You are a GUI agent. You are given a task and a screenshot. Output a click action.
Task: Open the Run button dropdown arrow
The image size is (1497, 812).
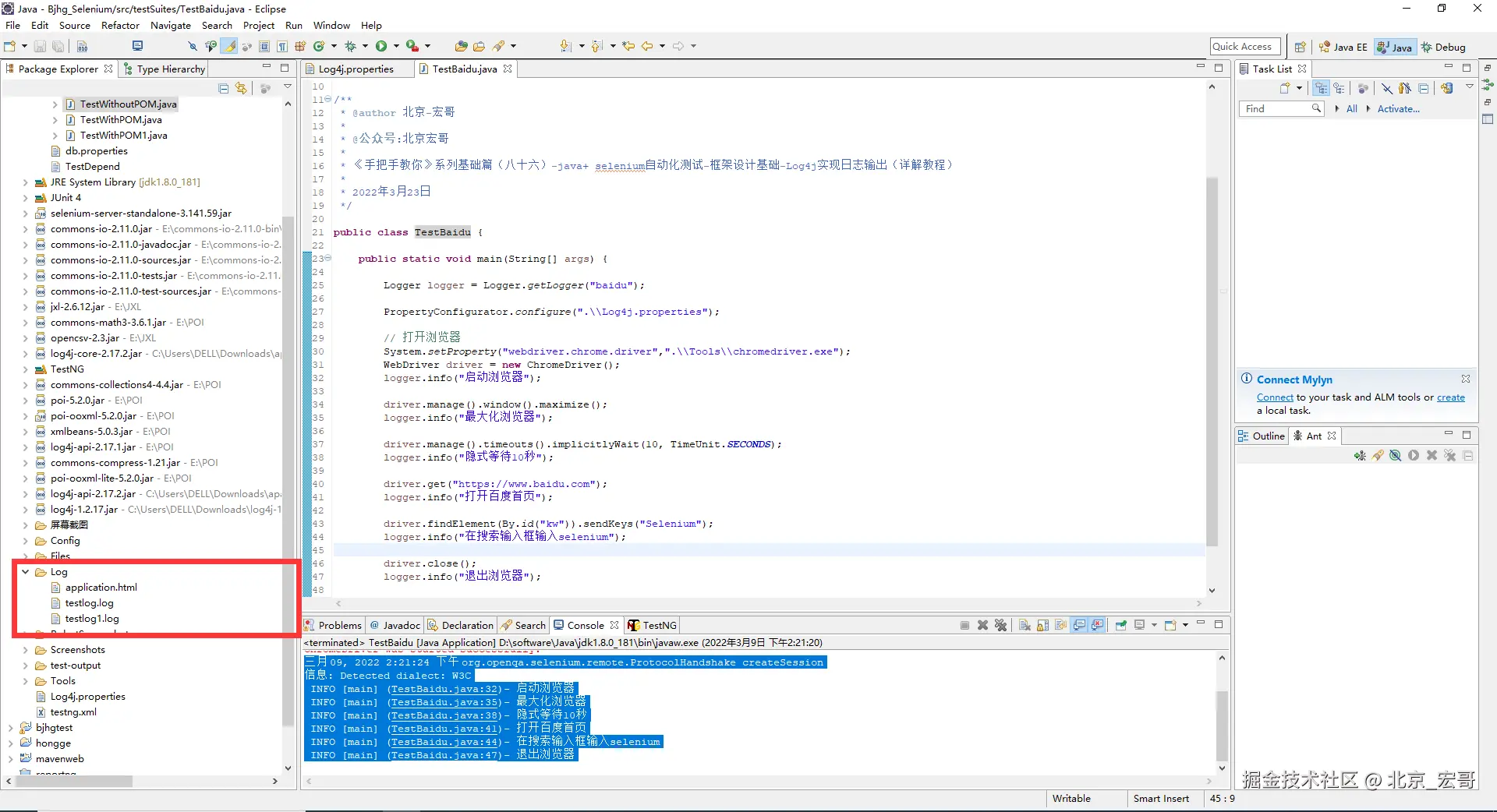[396, 47]
